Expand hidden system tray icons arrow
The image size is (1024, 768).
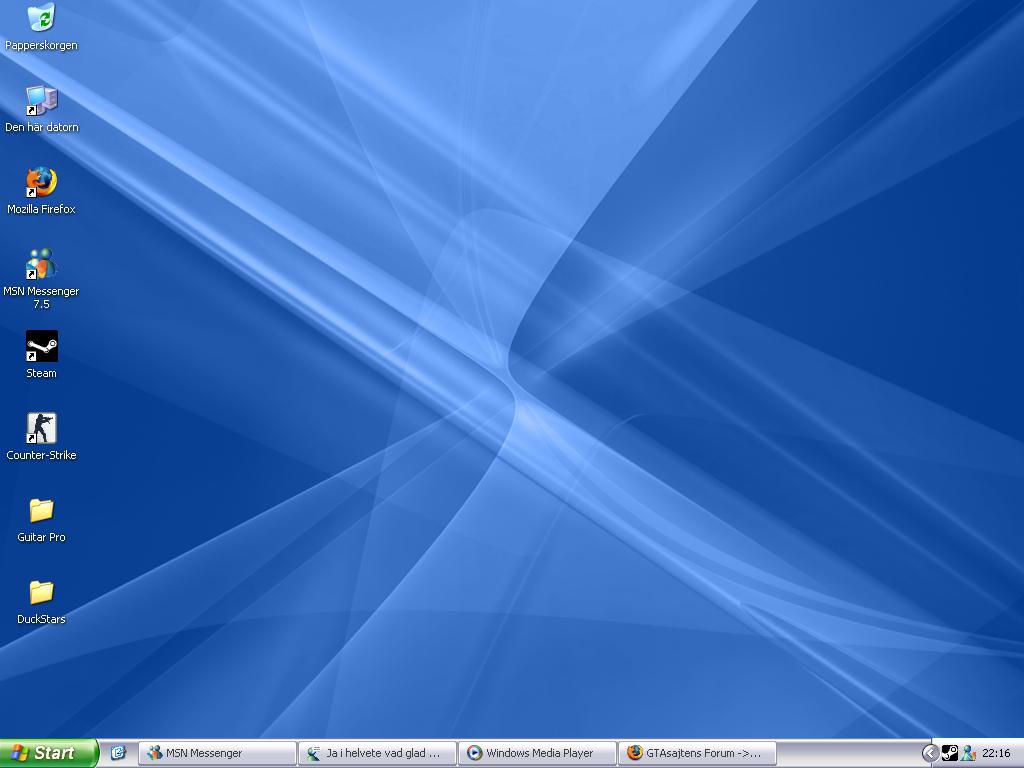click(930, 753)
